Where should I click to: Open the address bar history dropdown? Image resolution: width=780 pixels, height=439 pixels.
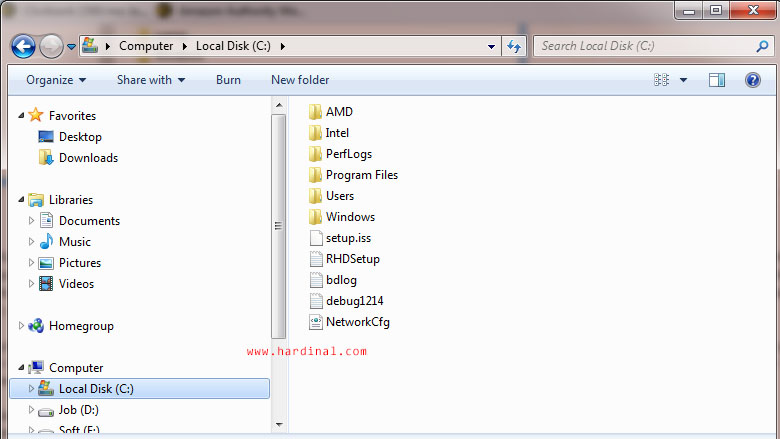point(491,46)
